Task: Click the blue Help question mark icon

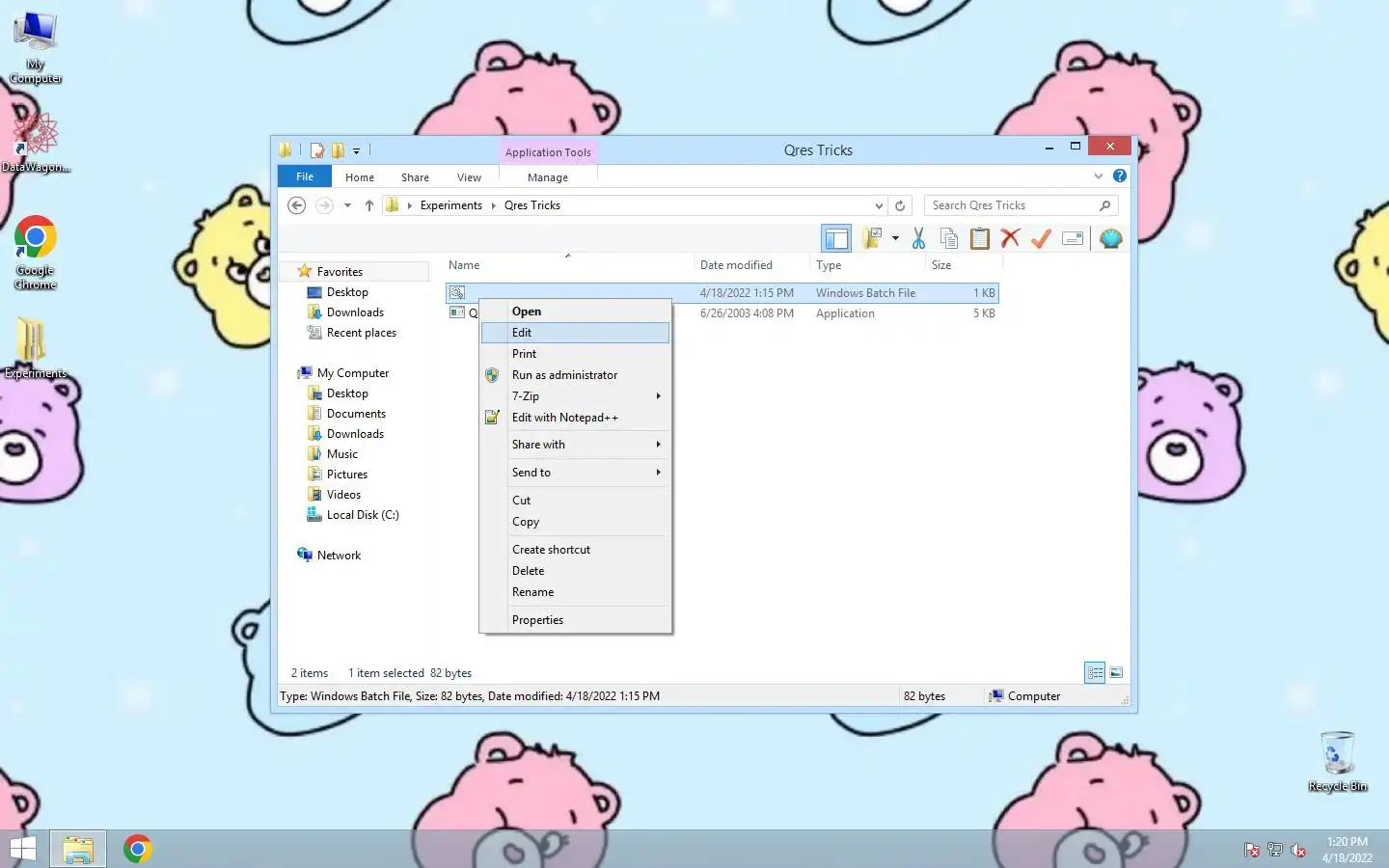Action: point(1120,176)
